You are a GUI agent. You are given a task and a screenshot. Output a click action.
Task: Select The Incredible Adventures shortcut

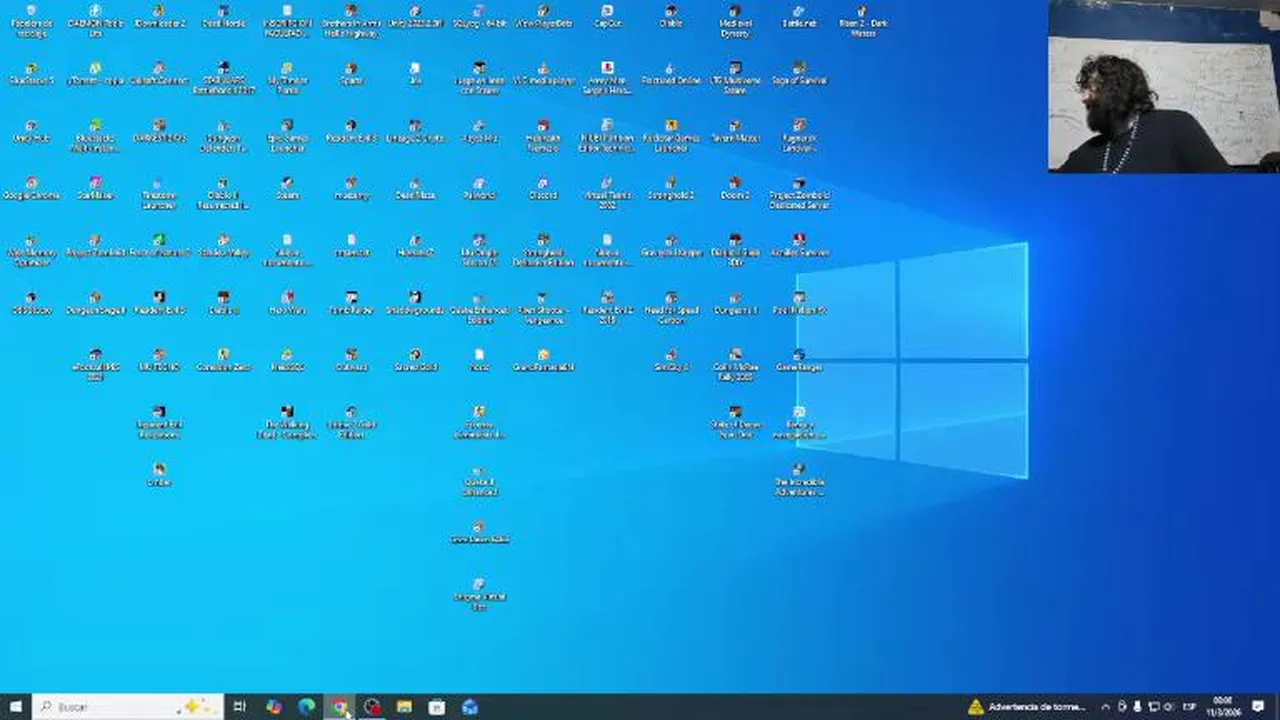799,480
